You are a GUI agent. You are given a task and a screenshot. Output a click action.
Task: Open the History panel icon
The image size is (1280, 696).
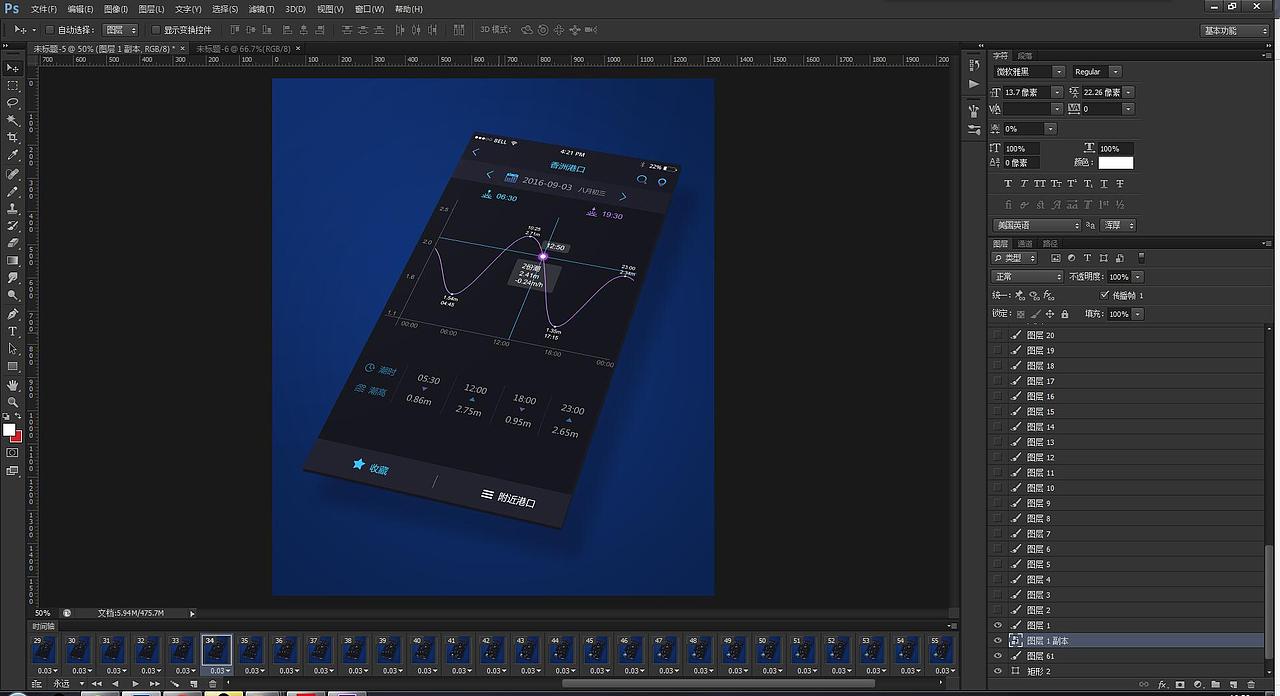point(974,65)
